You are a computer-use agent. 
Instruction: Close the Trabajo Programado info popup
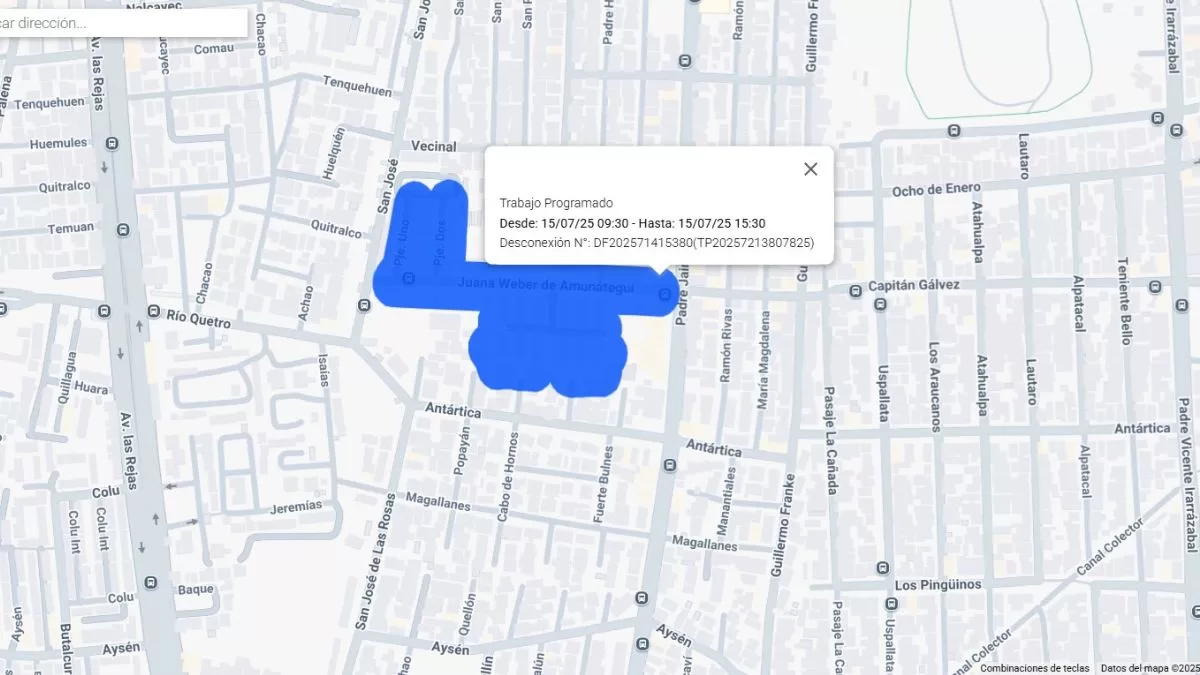(x=810, y=169)
